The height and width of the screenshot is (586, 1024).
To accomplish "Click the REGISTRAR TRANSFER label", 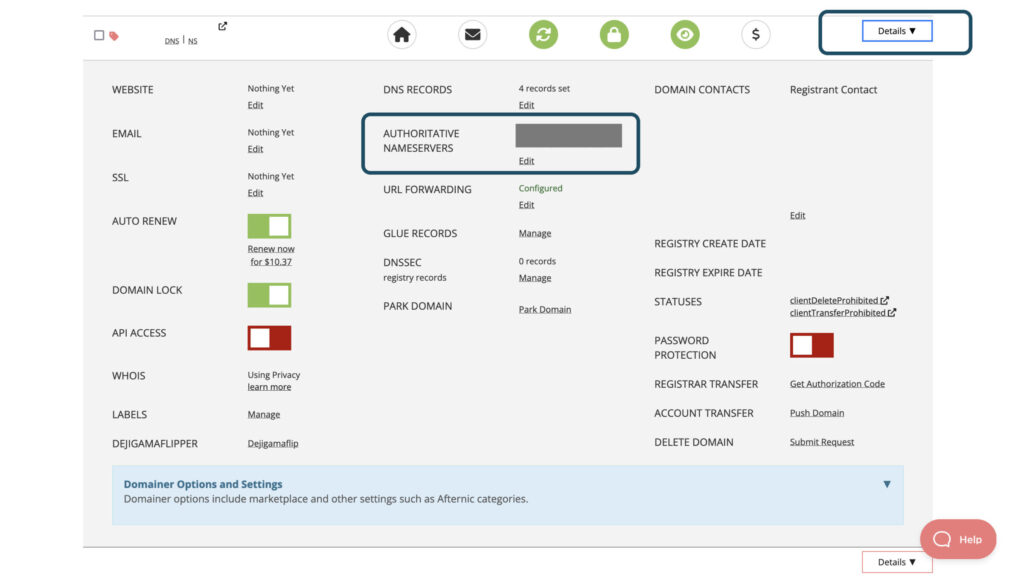I will [x=706, y=384].
